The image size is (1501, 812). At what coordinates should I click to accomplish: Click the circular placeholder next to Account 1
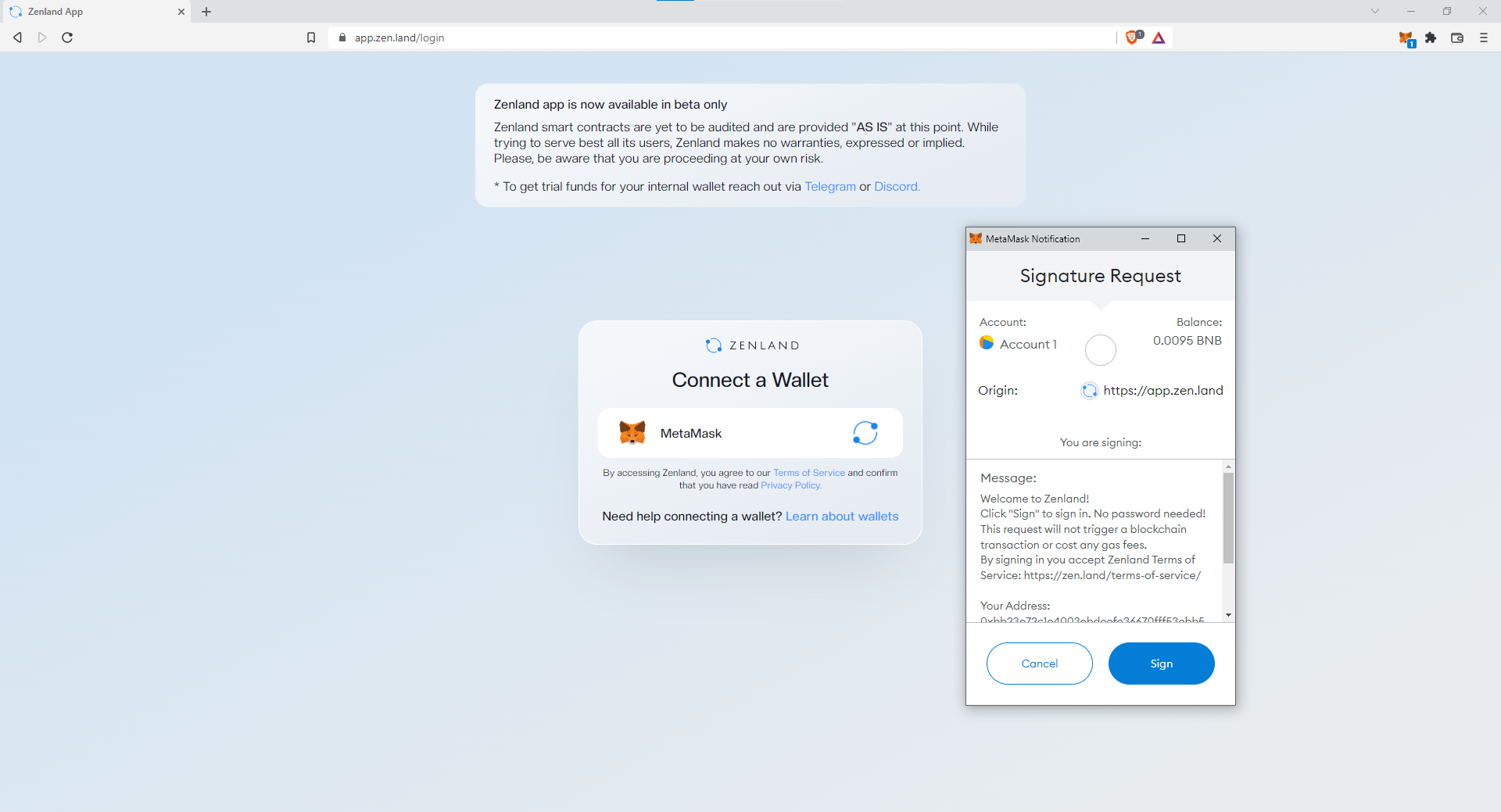(1101, 350)
